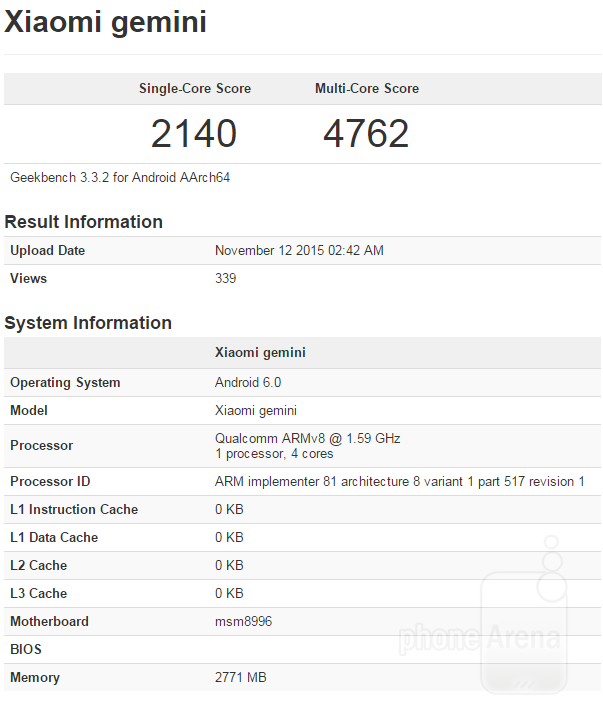Screen dimensions: 603x703
Task: Click the Xiaomi gemini page title
Action: tap(106, 22)
